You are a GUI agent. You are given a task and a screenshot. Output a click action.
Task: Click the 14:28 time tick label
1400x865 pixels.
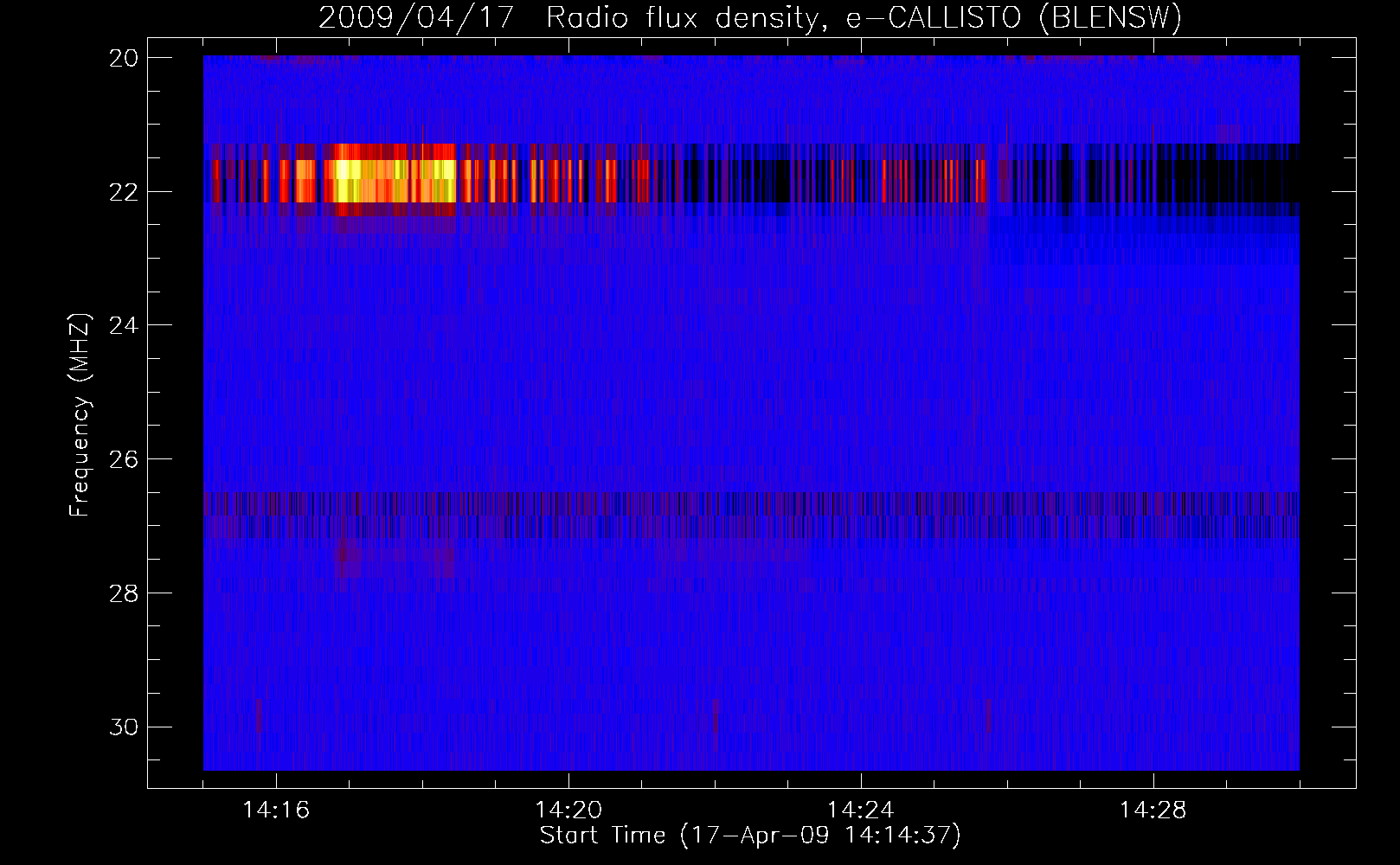click(x=1153, y=811)
